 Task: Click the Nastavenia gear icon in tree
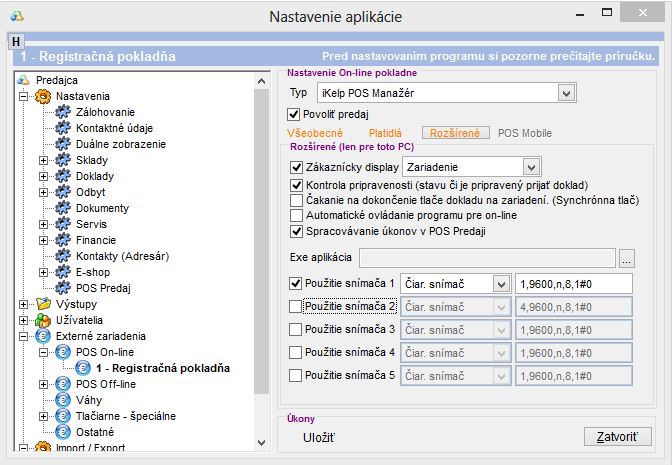click(x=43, y=96)
